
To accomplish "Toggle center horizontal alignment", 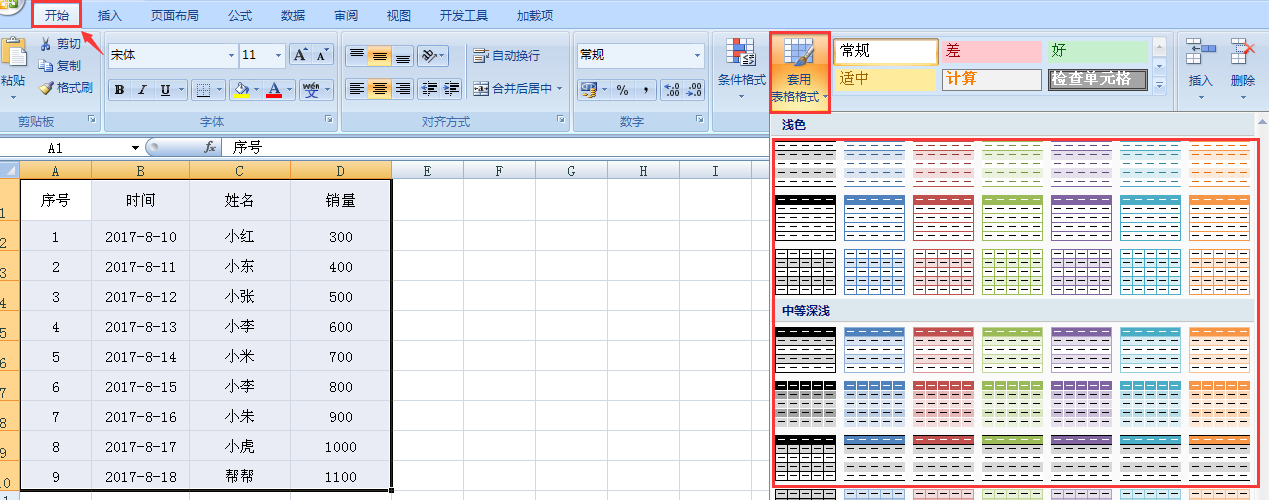I will pos(380,89).
